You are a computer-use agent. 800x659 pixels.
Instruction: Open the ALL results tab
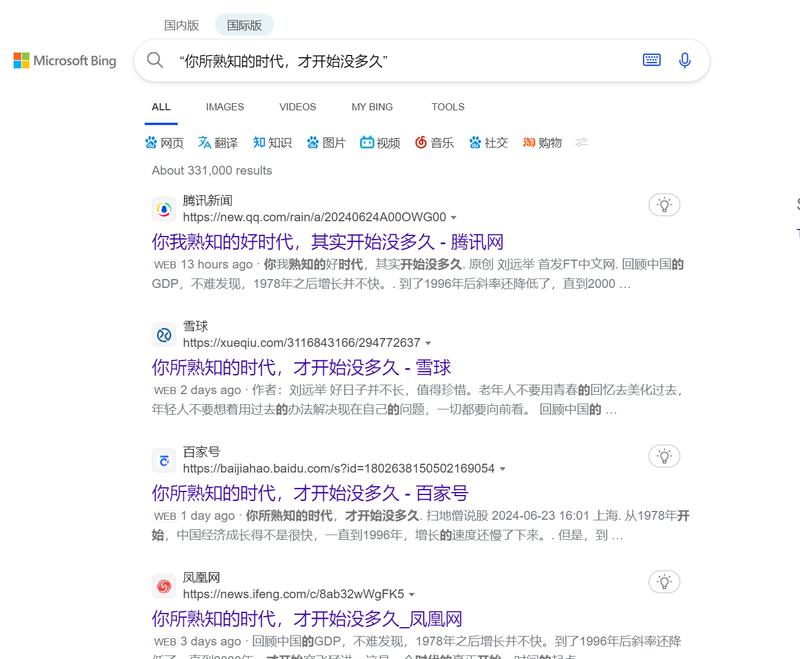point(161,107)
